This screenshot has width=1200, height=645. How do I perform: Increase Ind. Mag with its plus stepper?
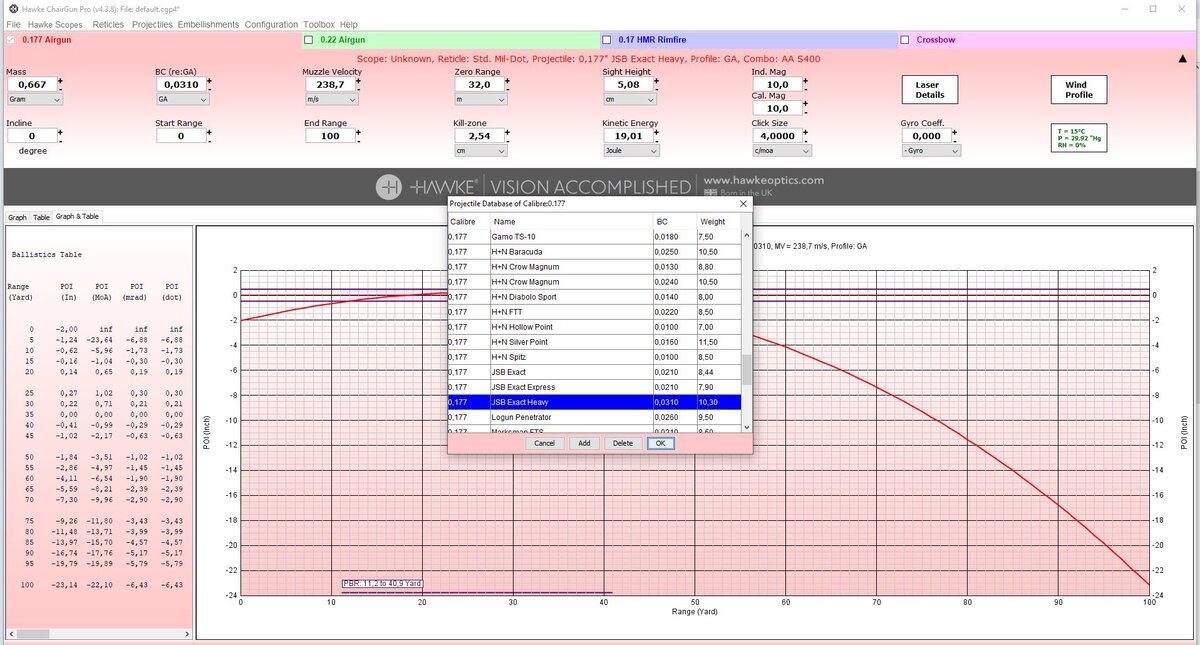[x=806, y=80]
